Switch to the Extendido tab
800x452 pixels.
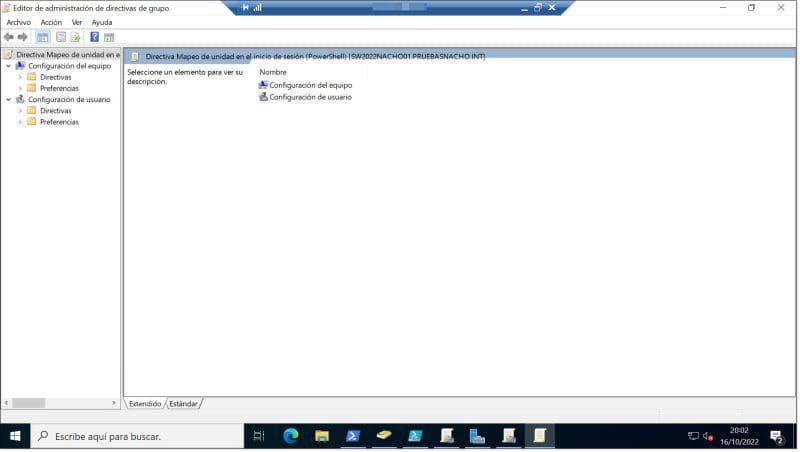click(145, 404)
